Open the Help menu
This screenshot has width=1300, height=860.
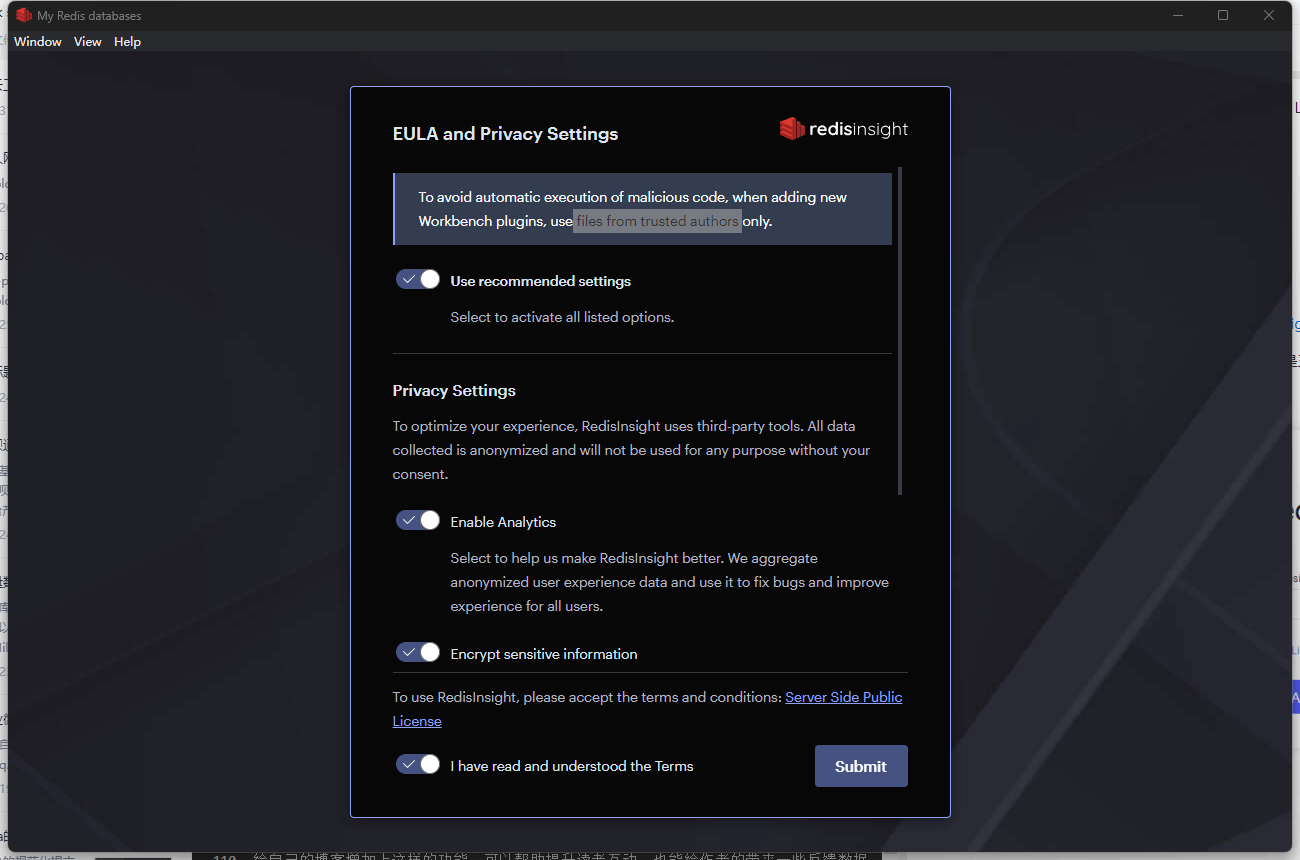click(127, 42)
